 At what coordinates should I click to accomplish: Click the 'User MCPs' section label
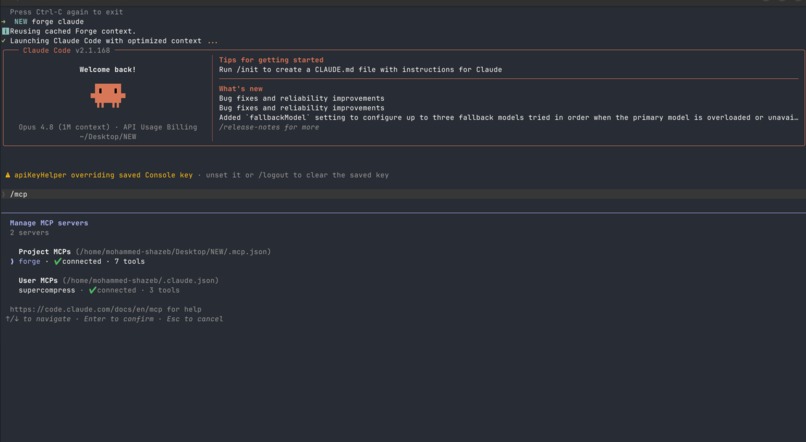[38, 281]
